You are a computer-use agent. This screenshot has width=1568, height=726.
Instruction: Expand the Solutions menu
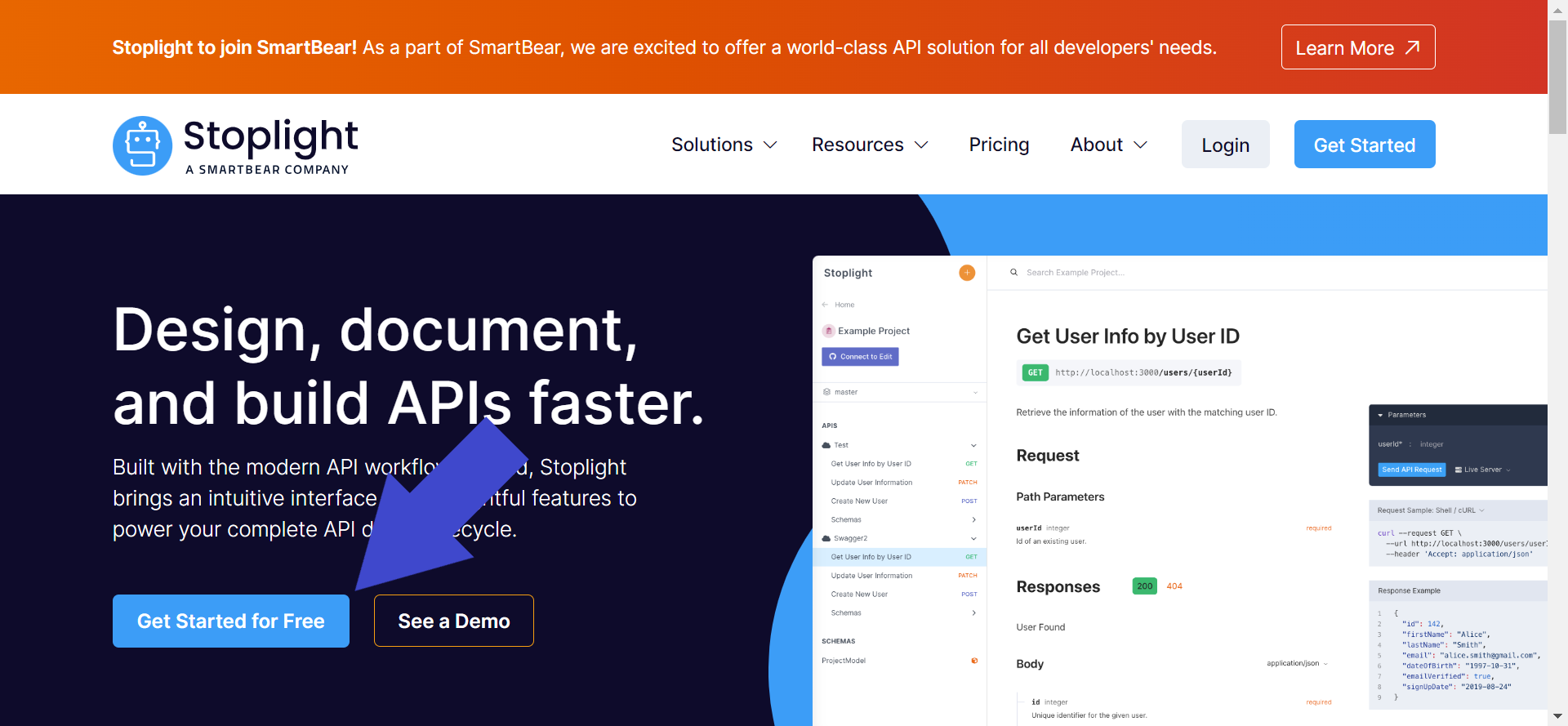click(724, 145)
